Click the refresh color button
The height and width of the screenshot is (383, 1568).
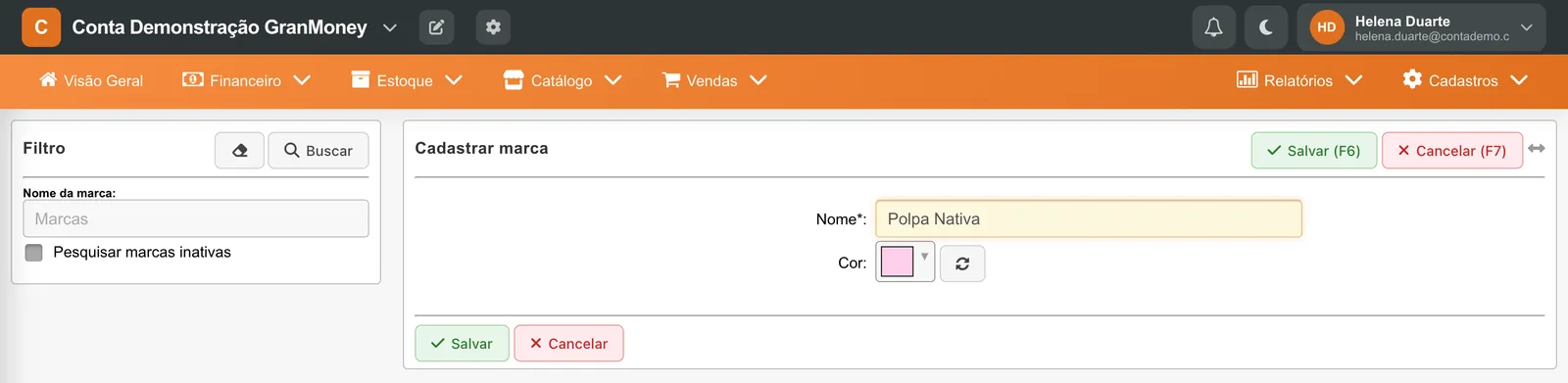click(962, 263)
